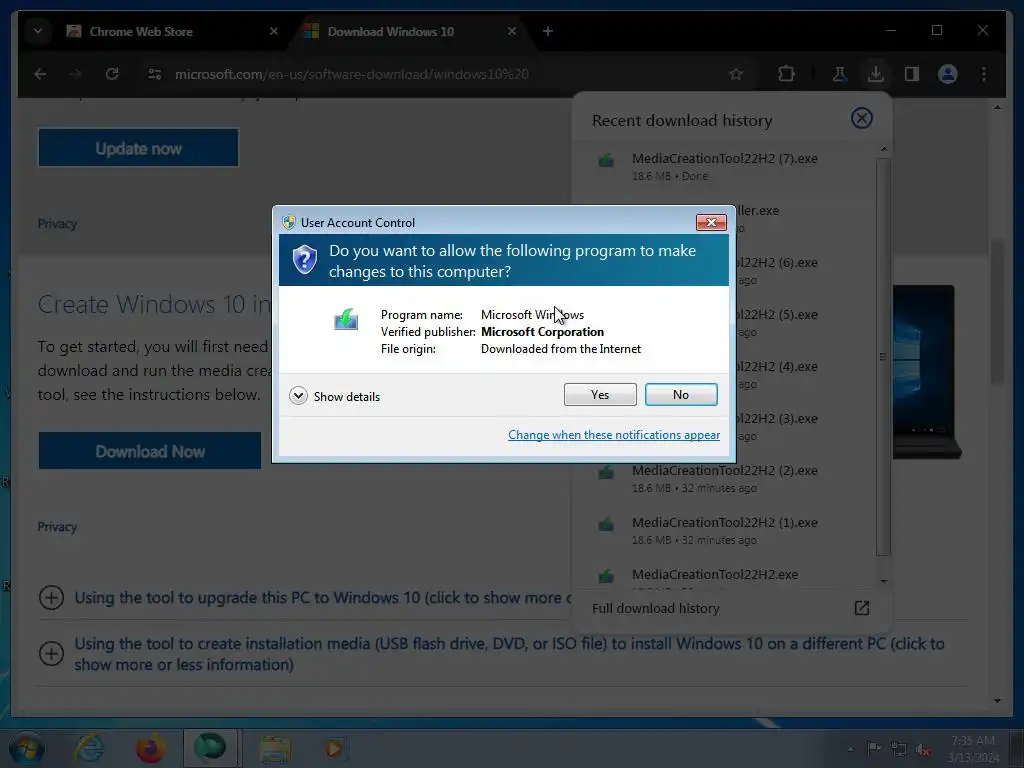Go back to the previous page

tap(40, 74)
